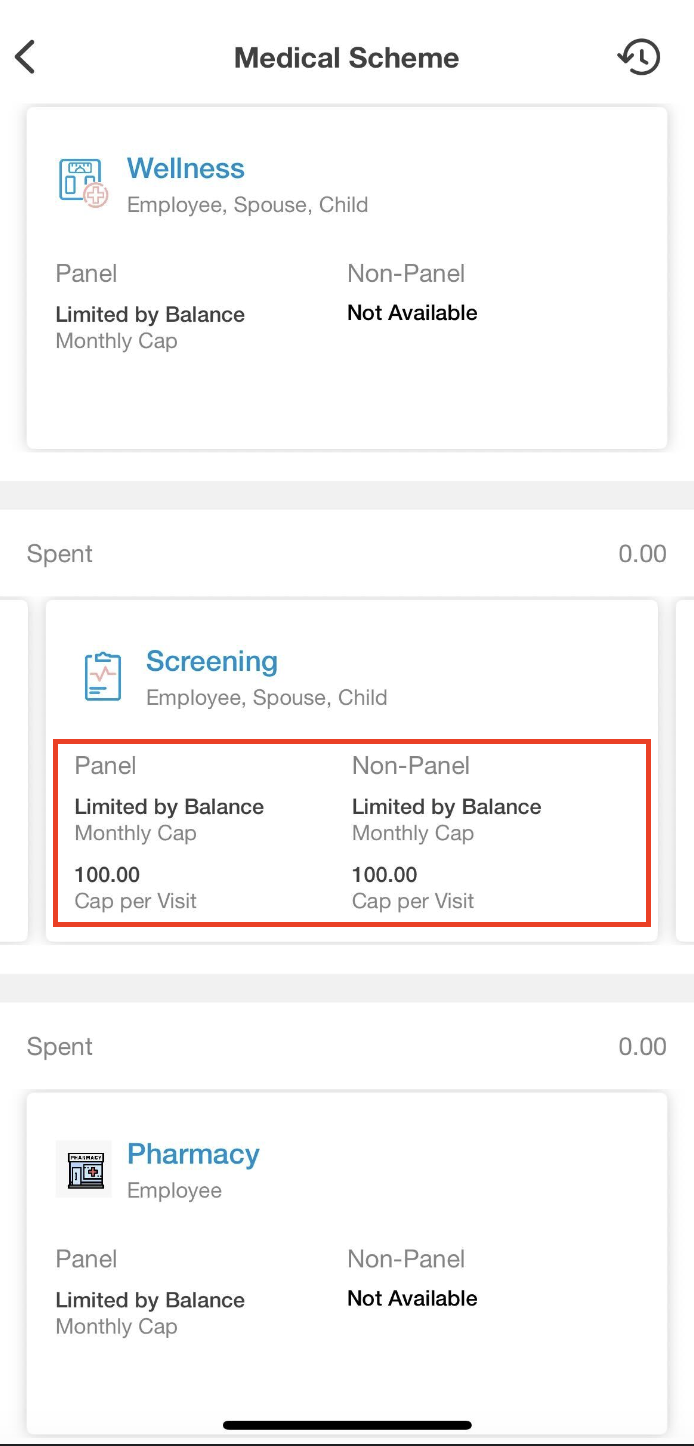
Task: Tap the back arrow icon
Action: (x=25, y=57)
